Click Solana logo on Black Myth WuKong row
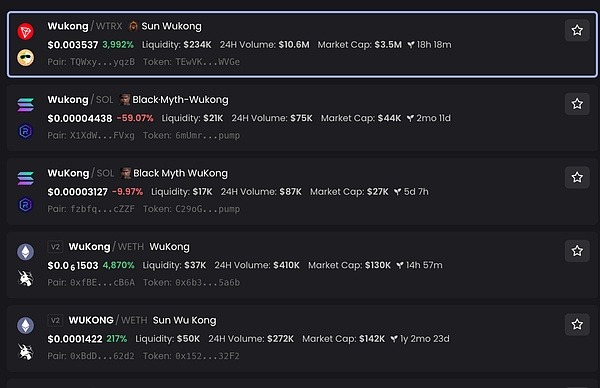 pyautogui.click(x=26, y=178)
